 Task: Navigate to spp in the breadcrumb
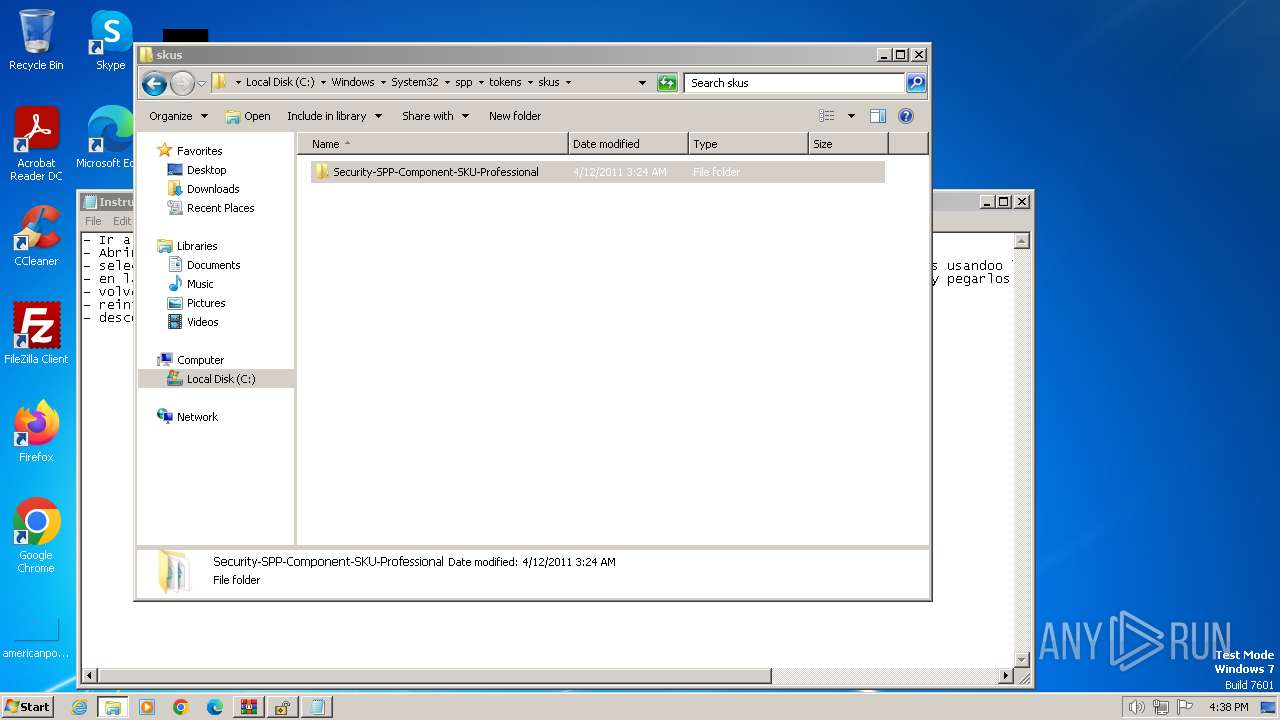[463, 83]
